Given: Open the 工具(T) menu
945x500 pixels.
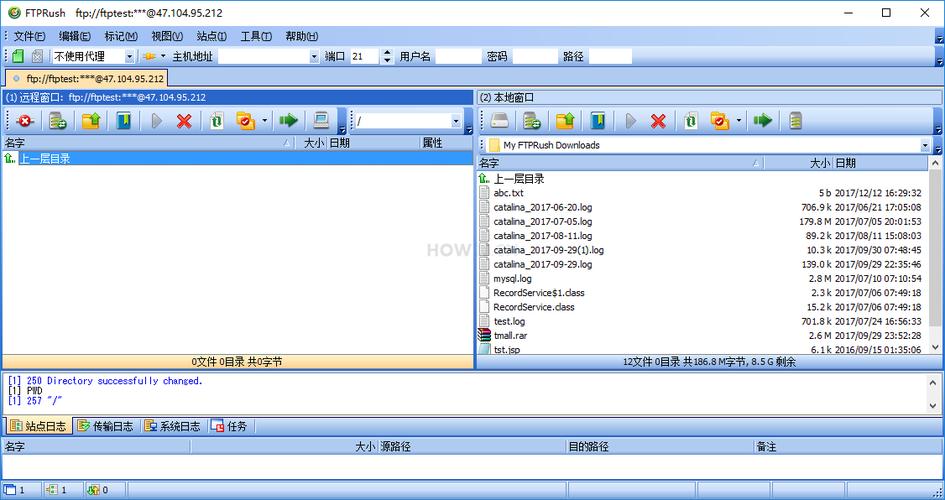Looking at the screenshot, I should pyautogui.click(x=256, y=36).
